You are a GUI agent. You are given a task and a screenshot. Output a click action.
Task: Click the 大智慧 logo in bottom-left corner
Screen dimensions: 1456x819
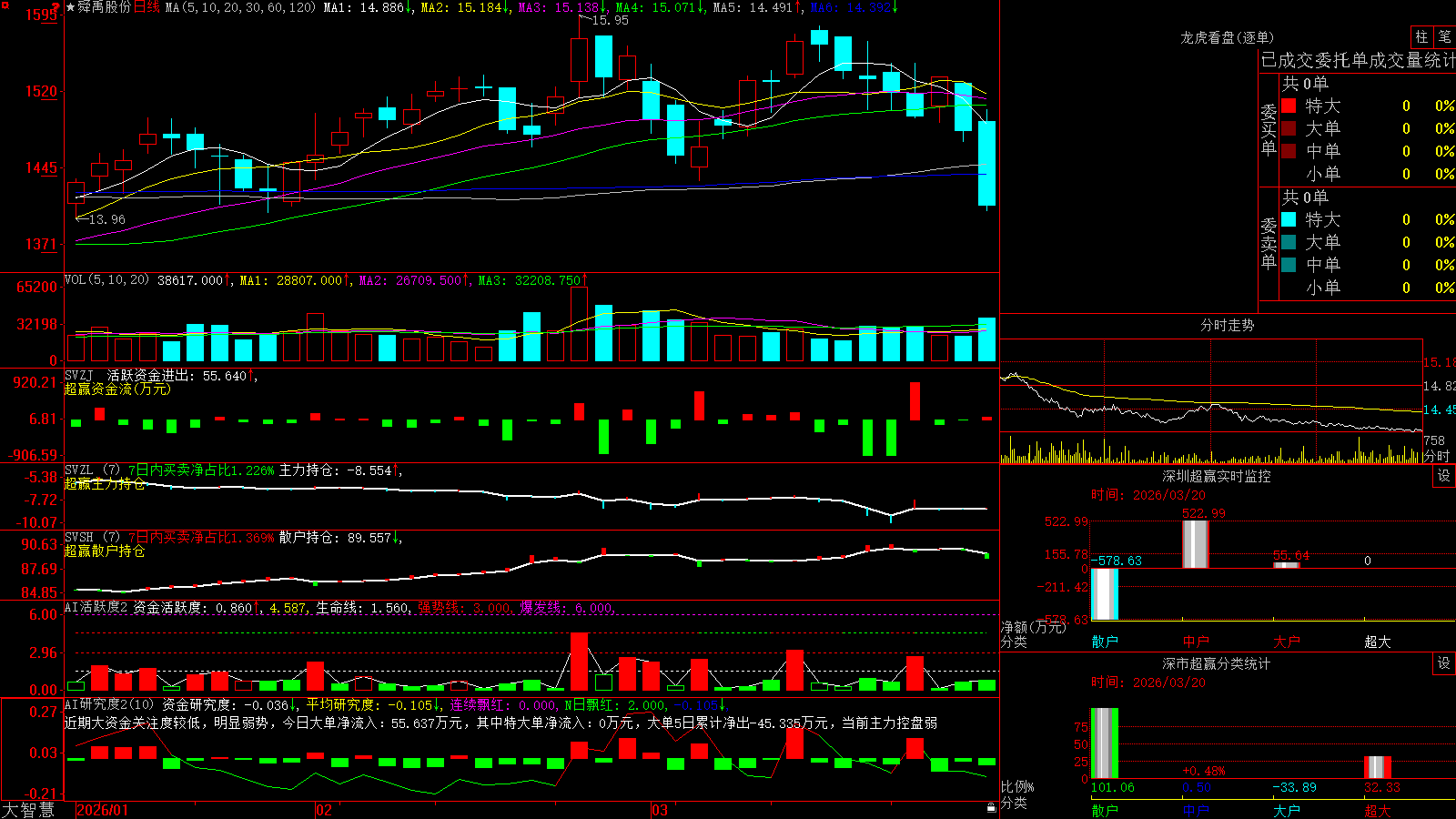[28, 809]
